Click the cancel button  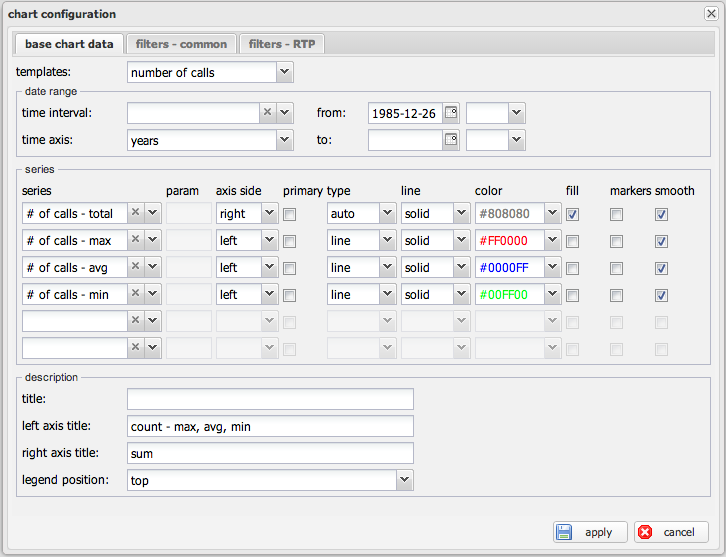[x=671, y=532]
